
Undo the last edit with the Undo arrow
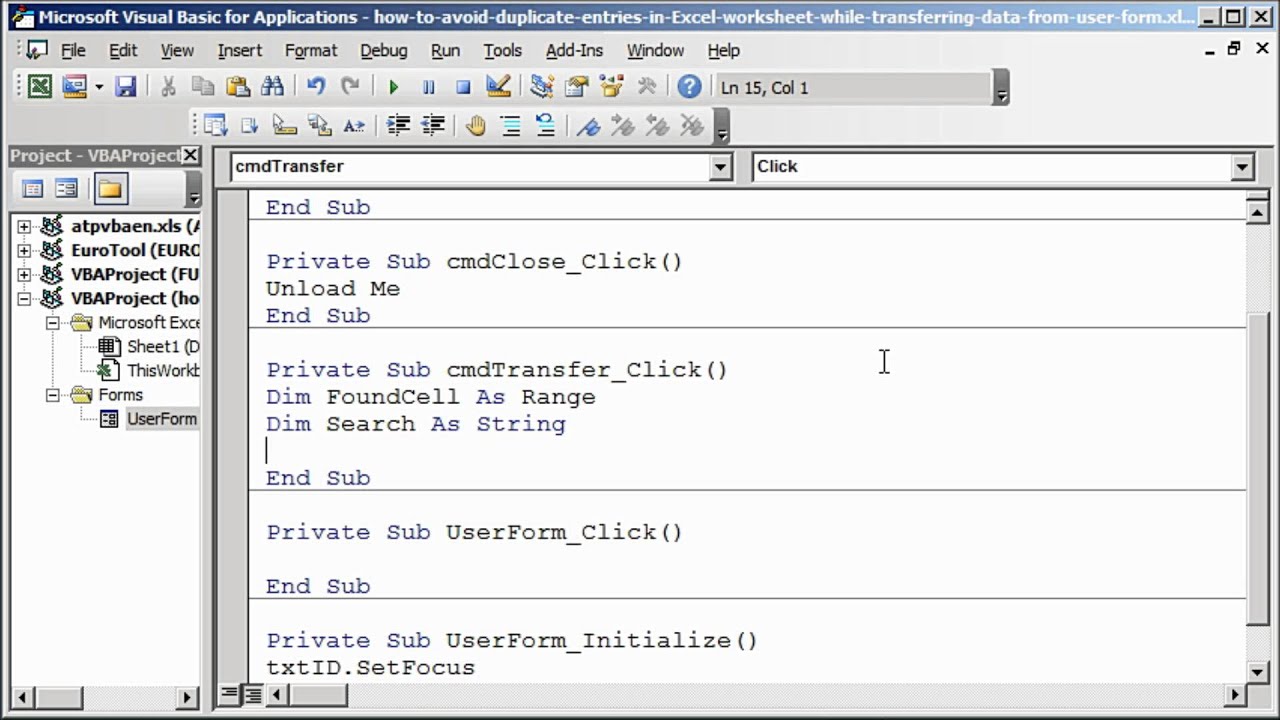click(x=316, y=87)
